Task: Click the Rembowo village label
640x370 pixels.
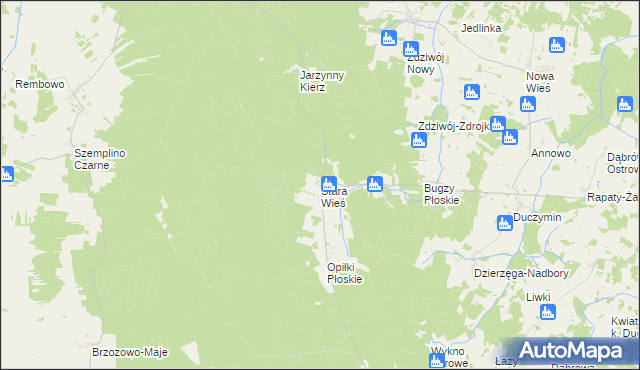Action: pos(40,84)
